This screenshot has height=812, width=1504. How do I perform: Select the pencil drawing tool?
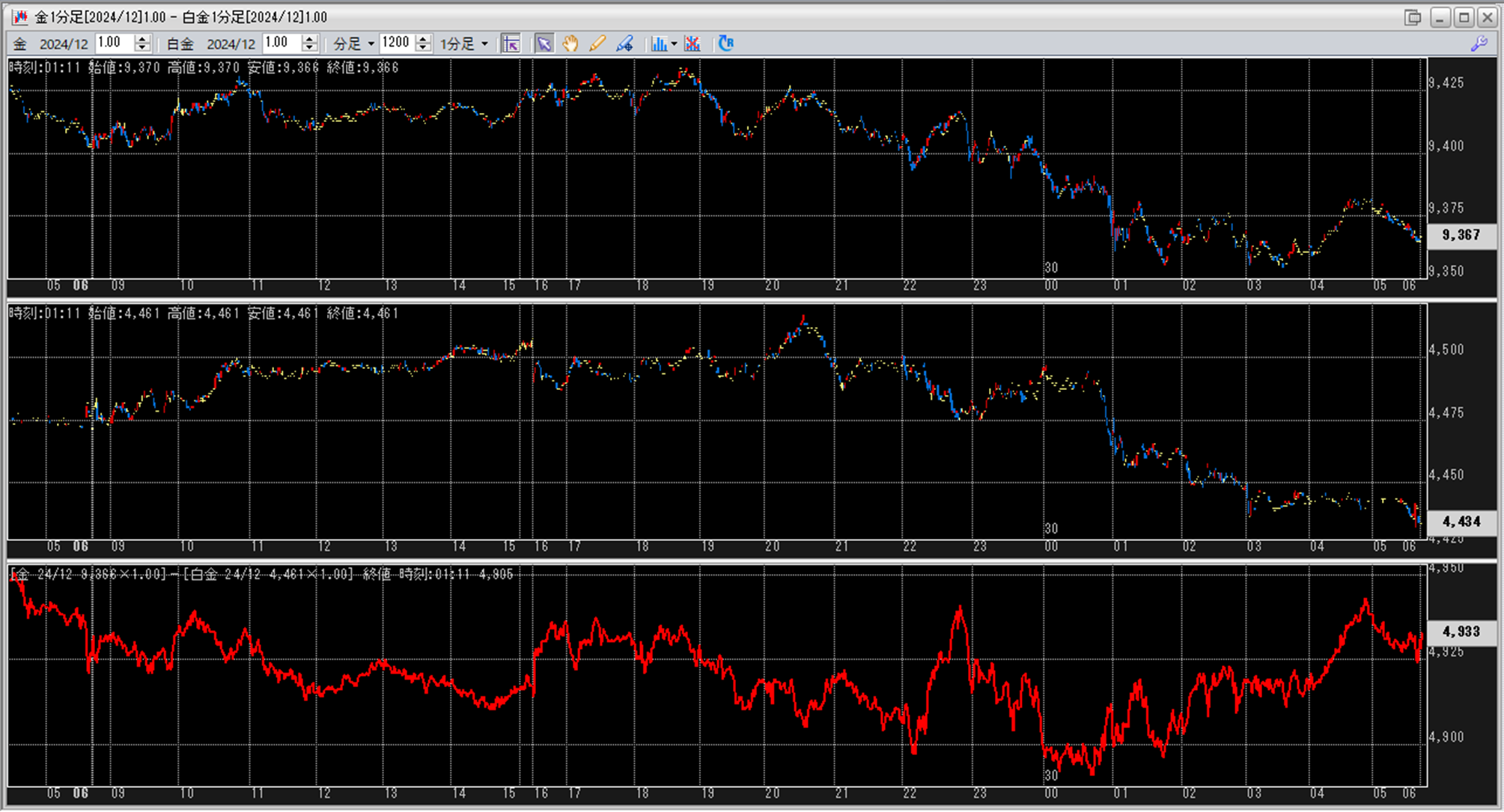coord(597,43)
